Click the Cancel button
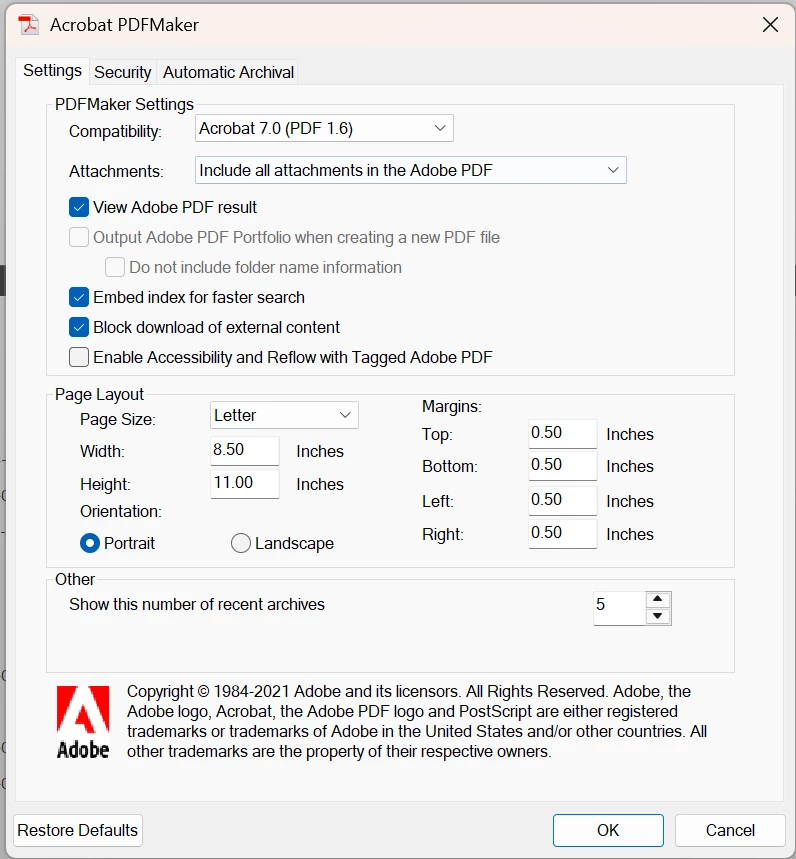 click(x=730, y=830)
